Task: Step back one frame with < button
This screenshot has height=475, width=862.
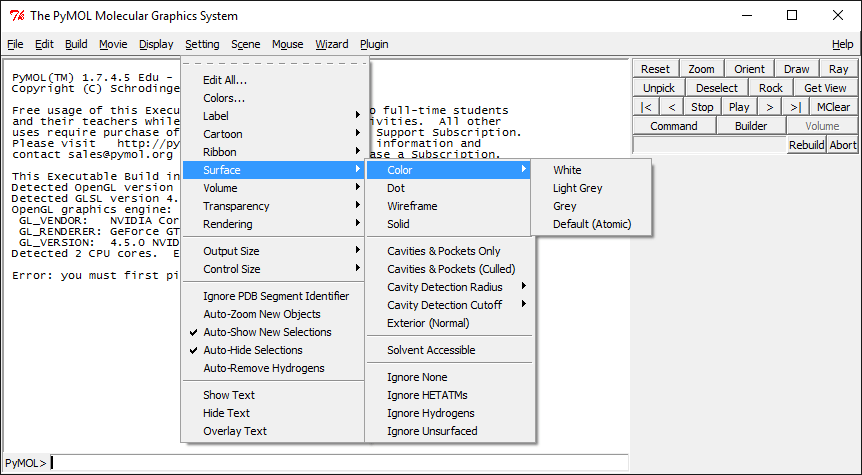Action: point(671,107)
